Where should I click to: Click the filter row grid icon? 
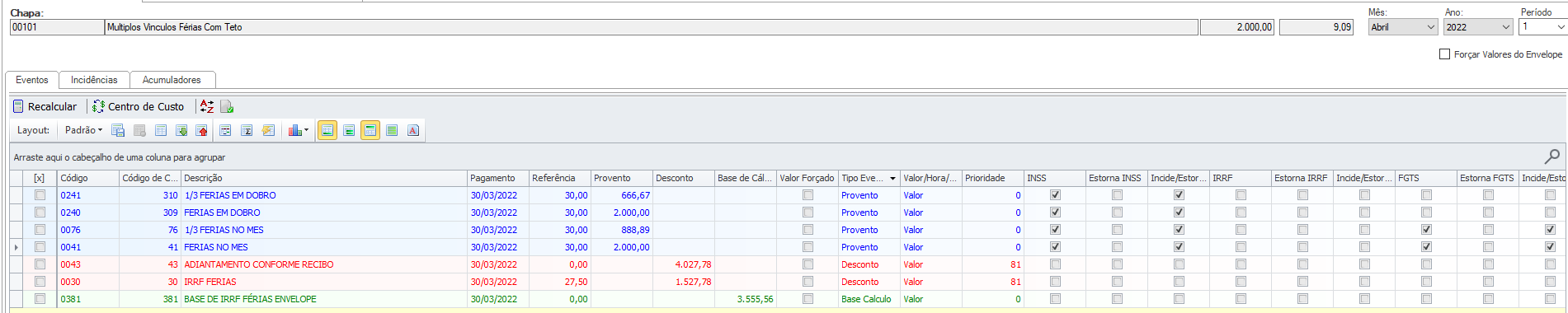click(225, 130)
